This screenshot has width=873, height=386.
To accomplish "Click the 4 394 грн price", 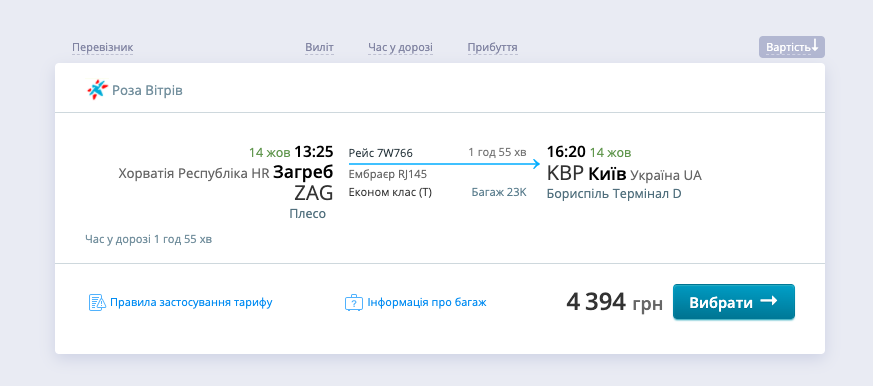I will pos(615,302).
